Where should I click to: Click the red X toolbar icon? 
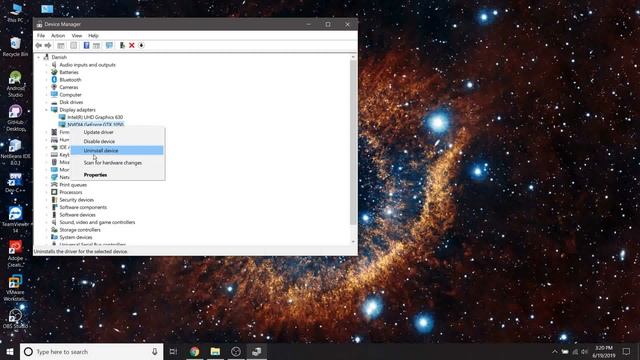[132, 45]
